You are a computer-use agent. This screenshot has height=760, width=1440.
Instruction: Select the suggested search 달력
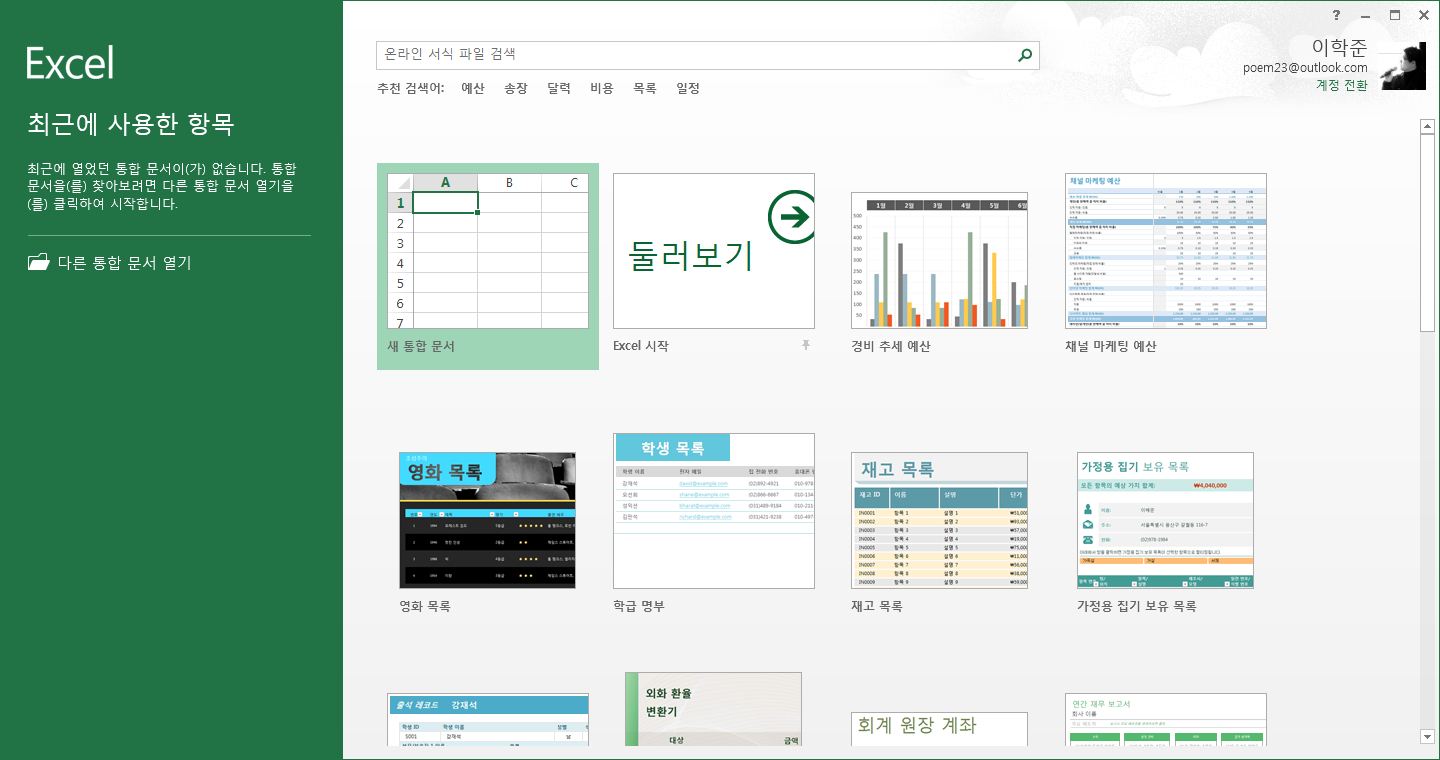pyautogui.click(x=559, y=88)
